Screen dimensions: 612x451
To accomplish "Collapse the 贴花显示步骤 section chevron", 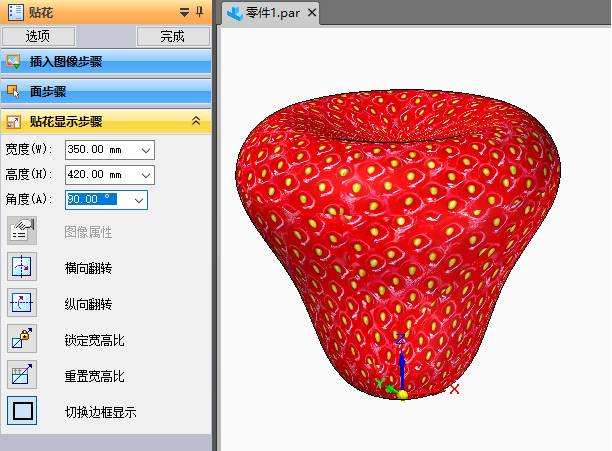I will coord(196,121).
